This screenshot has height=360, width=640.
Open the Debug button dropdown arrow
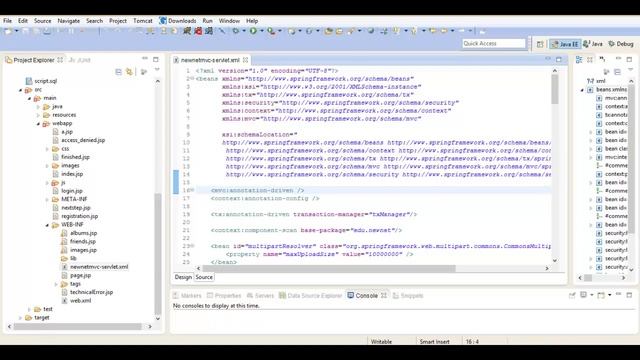(x=244, y=31)
